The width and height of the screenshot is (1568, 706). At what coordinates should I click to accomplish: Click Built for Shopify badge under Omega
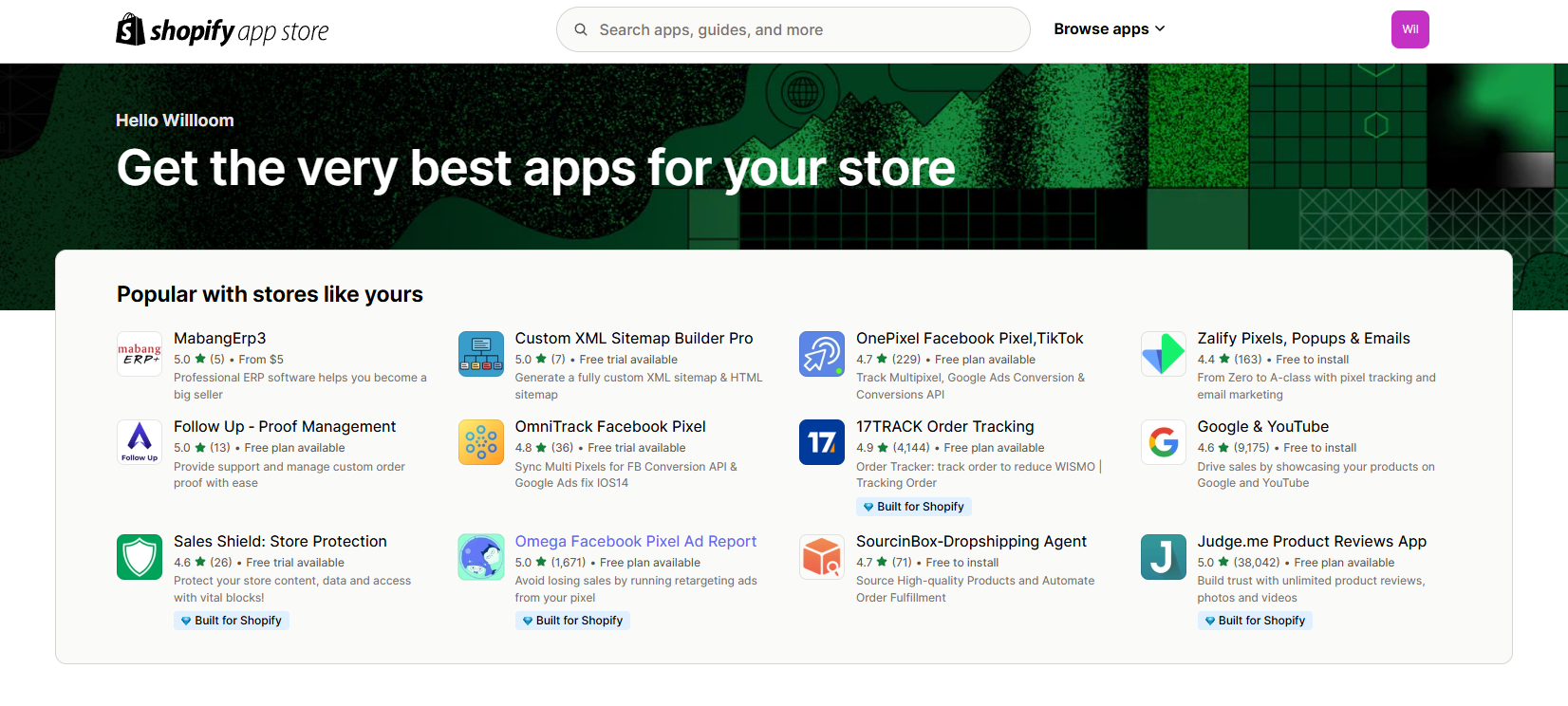coord(572,621)
